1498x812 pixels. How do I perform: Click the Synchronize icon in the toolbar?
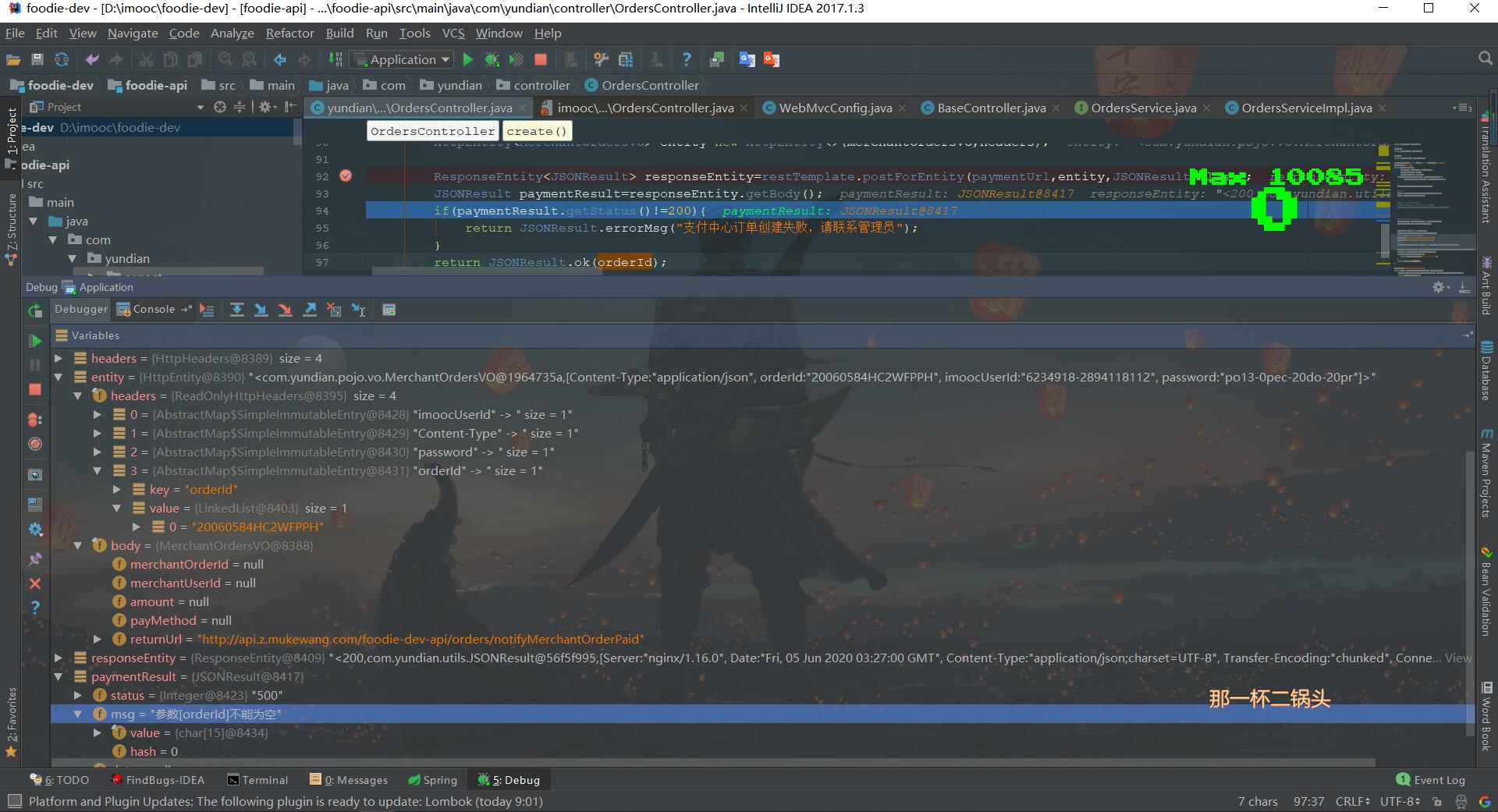point(62,59)
